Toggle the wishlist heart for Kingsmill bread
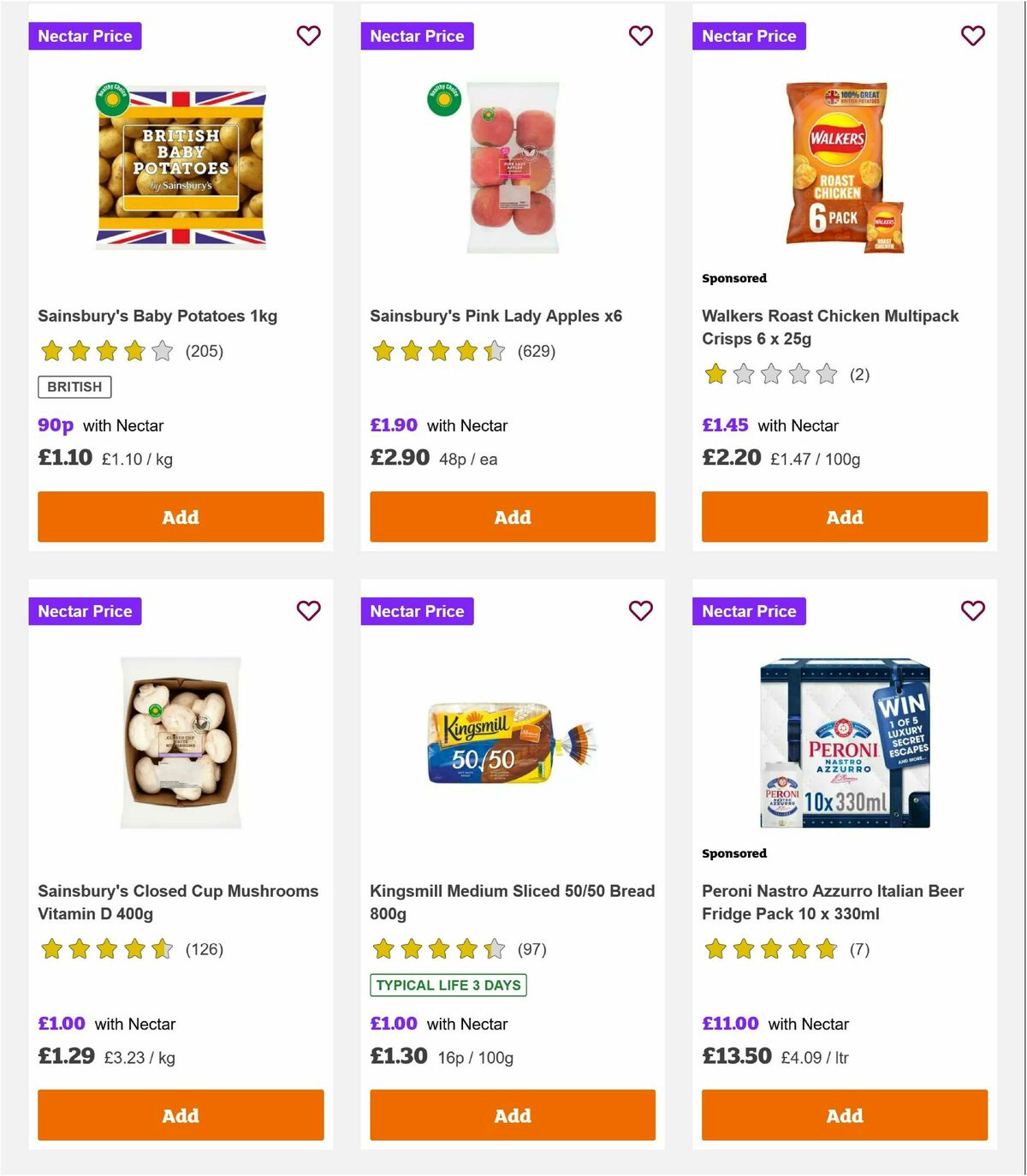The height and width of the screenshot is (1176, 1027). coord(640,611)
